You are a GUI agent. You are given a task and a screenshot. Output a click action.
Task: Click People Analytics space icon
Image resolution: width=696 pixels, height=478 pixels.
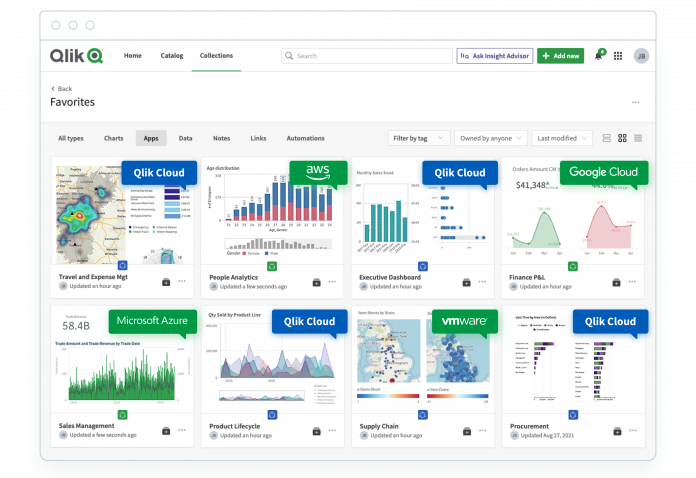[x=316, y=282]
